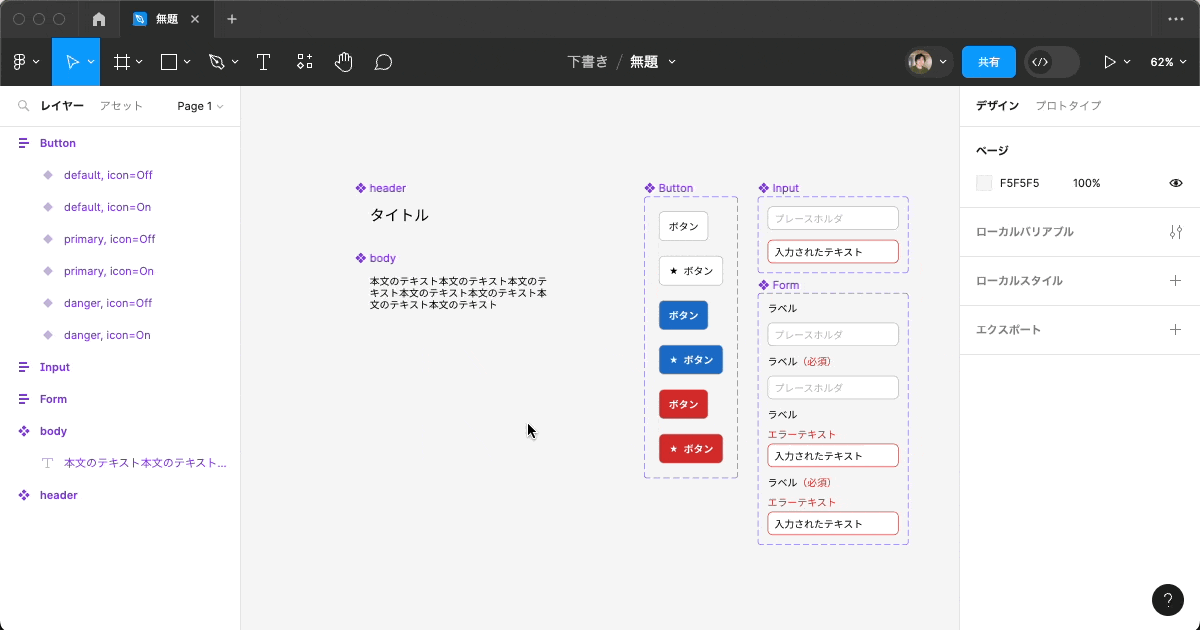1200x630 pixels.
Task: Click the Rectangle shape tool
Action: pyautogui.click(x=169, y=62)
